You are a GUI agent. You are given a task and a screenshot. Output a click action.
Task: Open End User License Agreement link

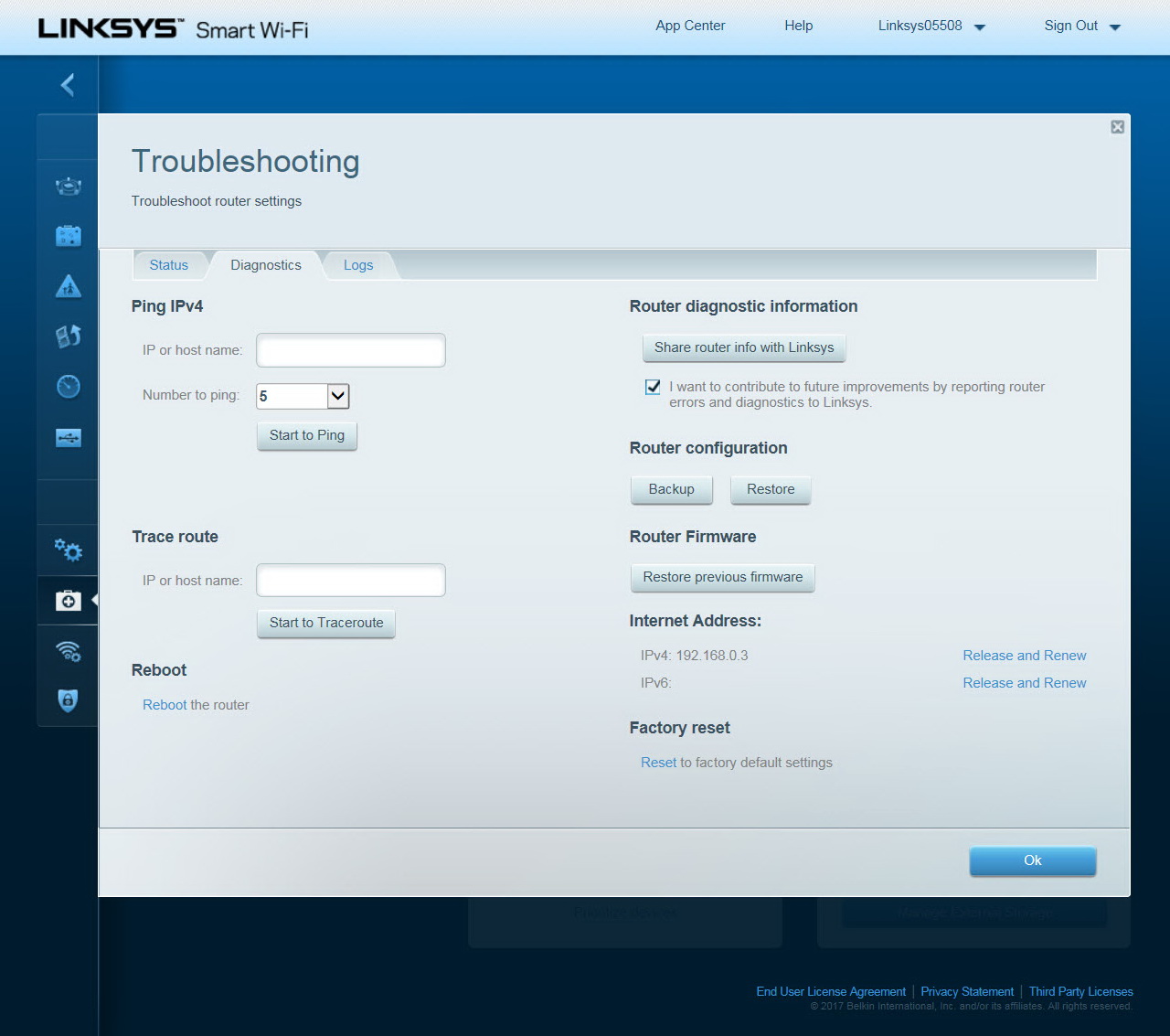pyautogui.click(x=831, y=991)
